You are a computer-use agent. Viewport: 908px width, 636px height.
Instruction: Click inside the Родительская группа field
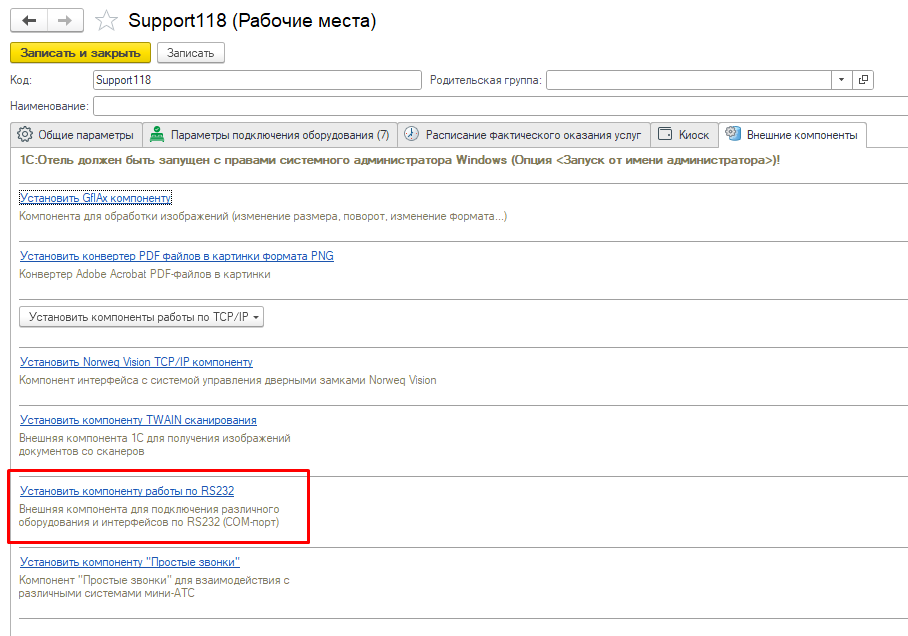689,80
